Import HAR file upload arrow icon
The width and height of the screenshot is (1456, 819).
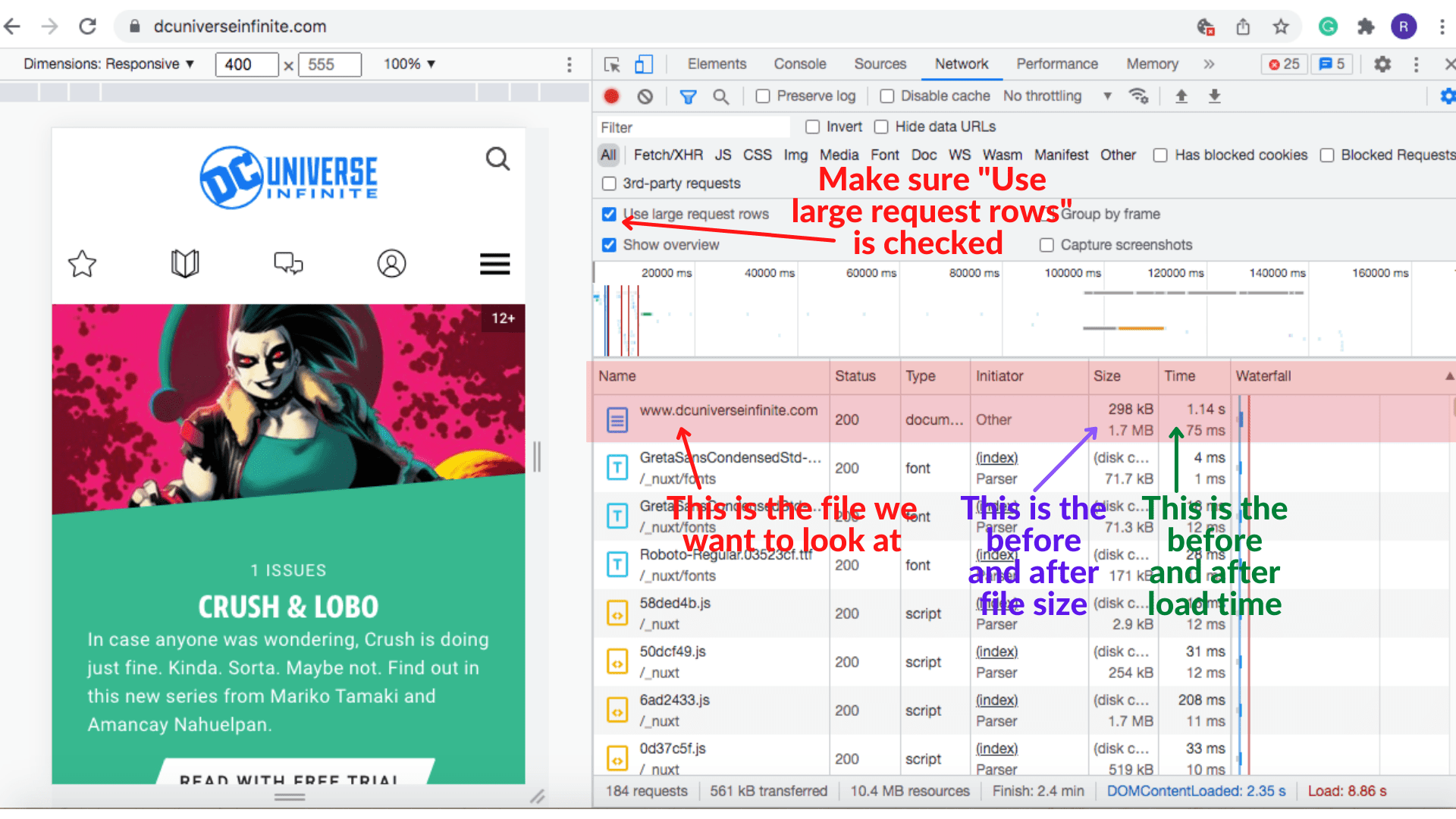(x=1181, y=96)
